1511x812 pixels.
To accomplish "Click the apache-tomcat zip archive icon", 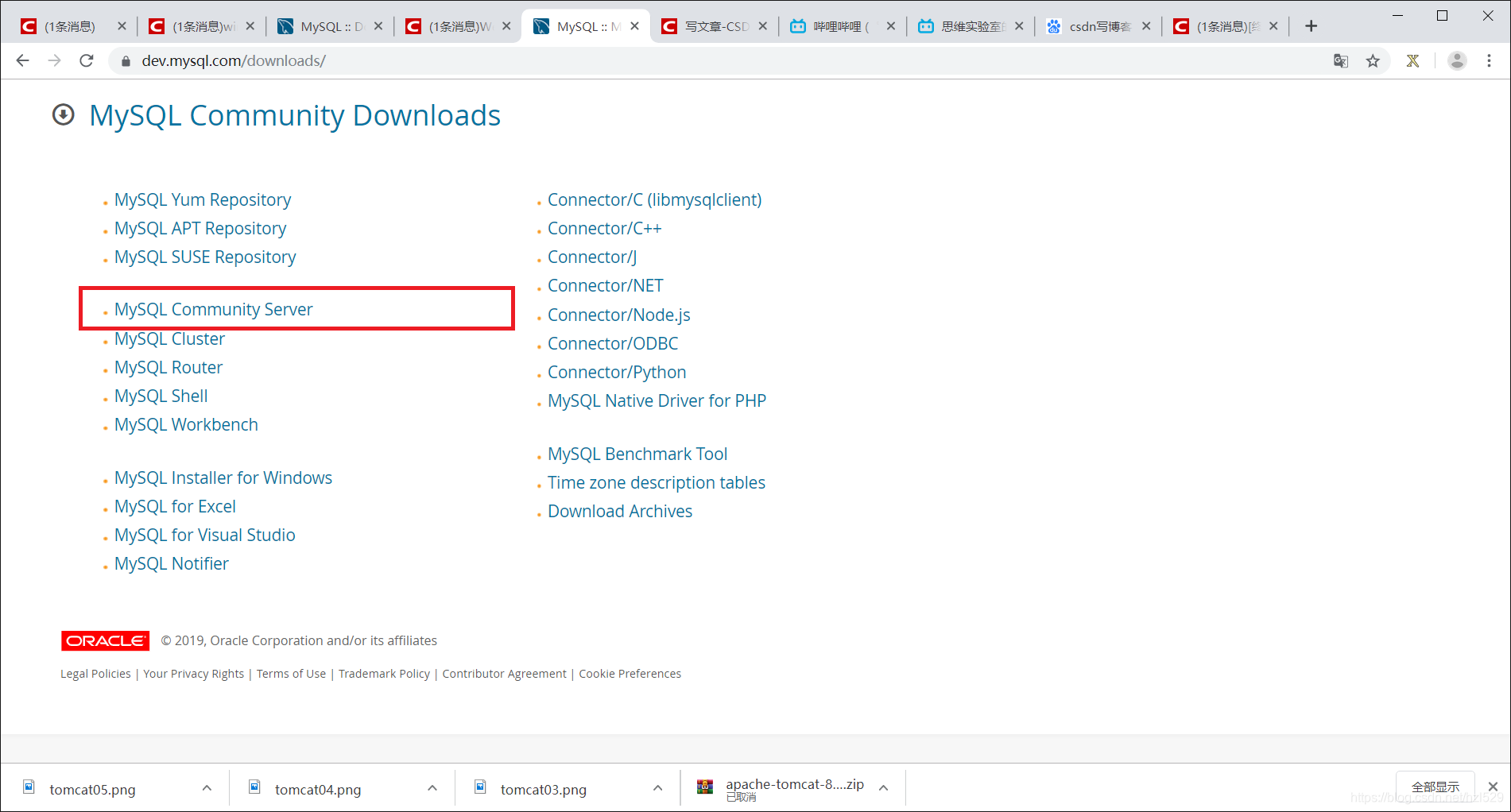I will pos(705,787).
